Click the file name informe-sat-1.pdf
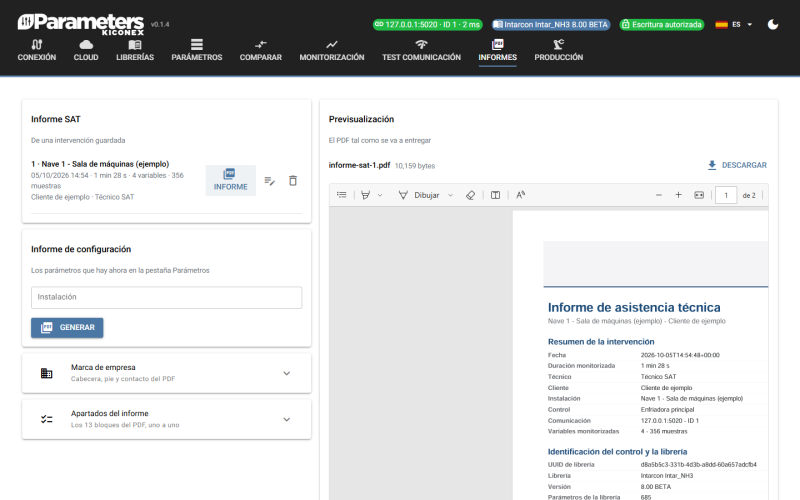The image size is (800, 500). (x=359, y=165)
